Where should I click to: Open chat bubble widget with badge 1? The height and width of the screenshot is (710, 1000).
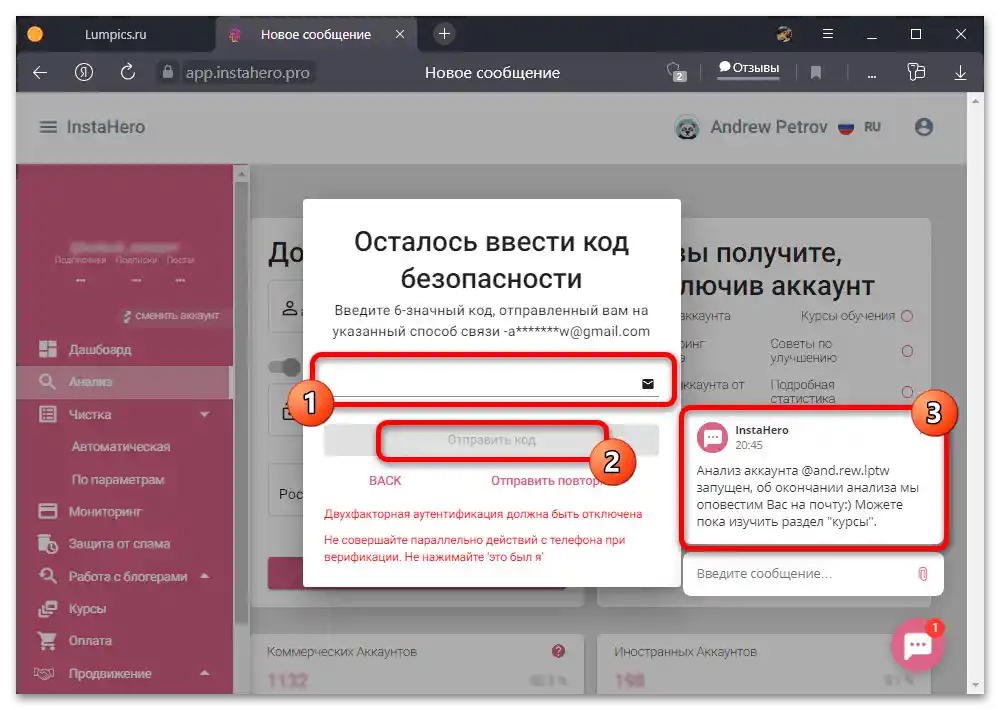[917, 645]
